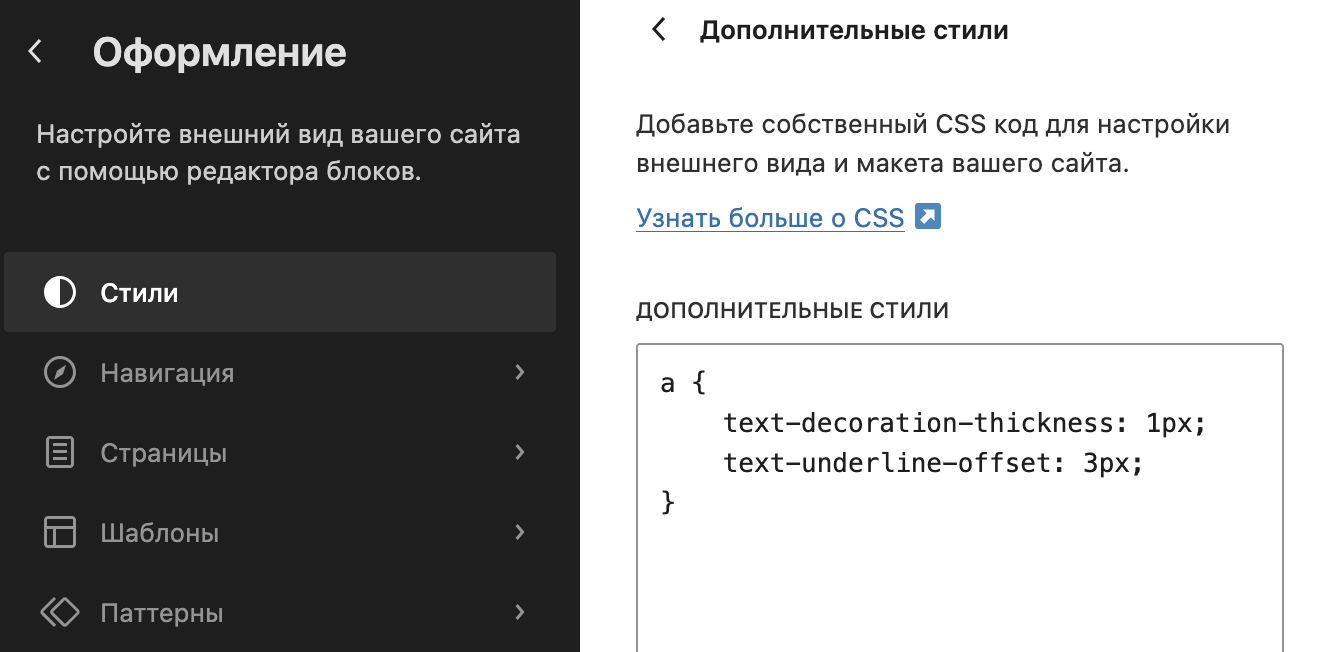Click the compass icon for Навигация
The height and width of the screenshot is (652, 1334).
click(x=60, y=373)
